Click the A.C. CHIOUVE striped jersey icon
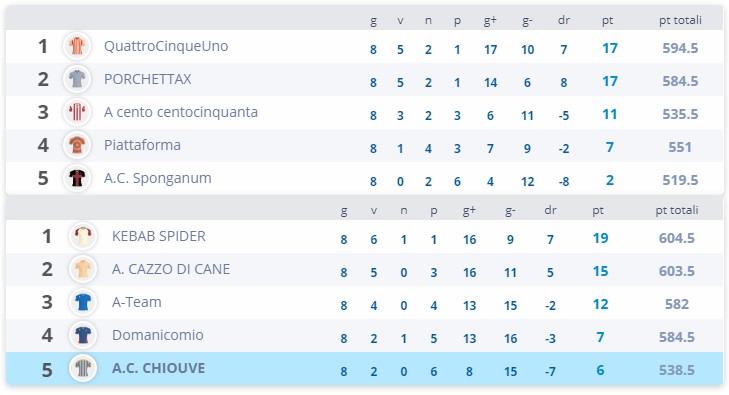 pyautogui.click(x=83, y=369)
